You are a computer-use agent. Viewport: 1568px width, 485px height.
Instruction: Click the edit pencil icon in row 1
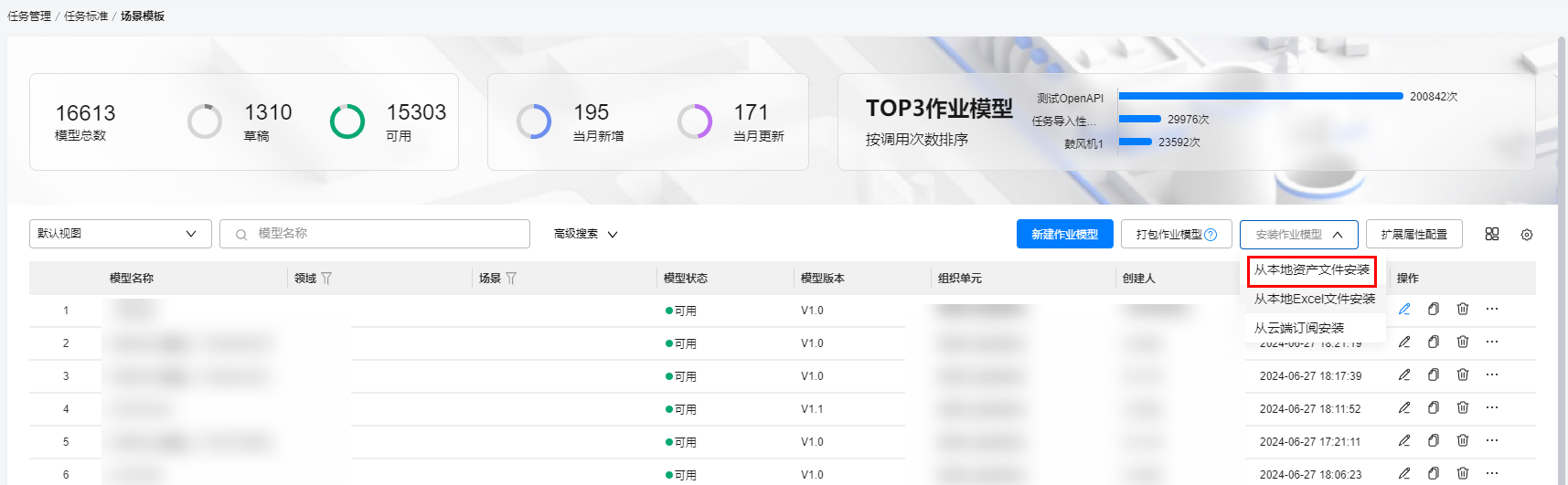1404,309
